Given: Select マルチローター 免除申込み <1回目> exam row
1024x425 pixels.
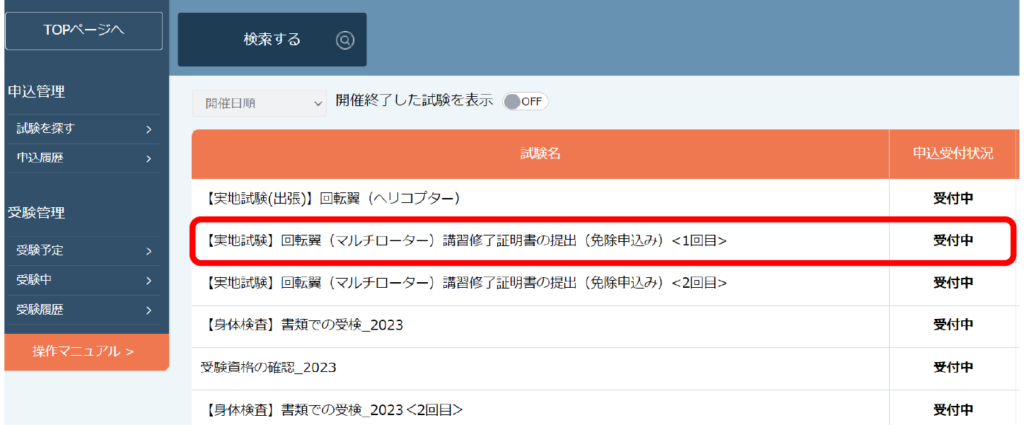Looking at the screenshot, I should 463,240.
